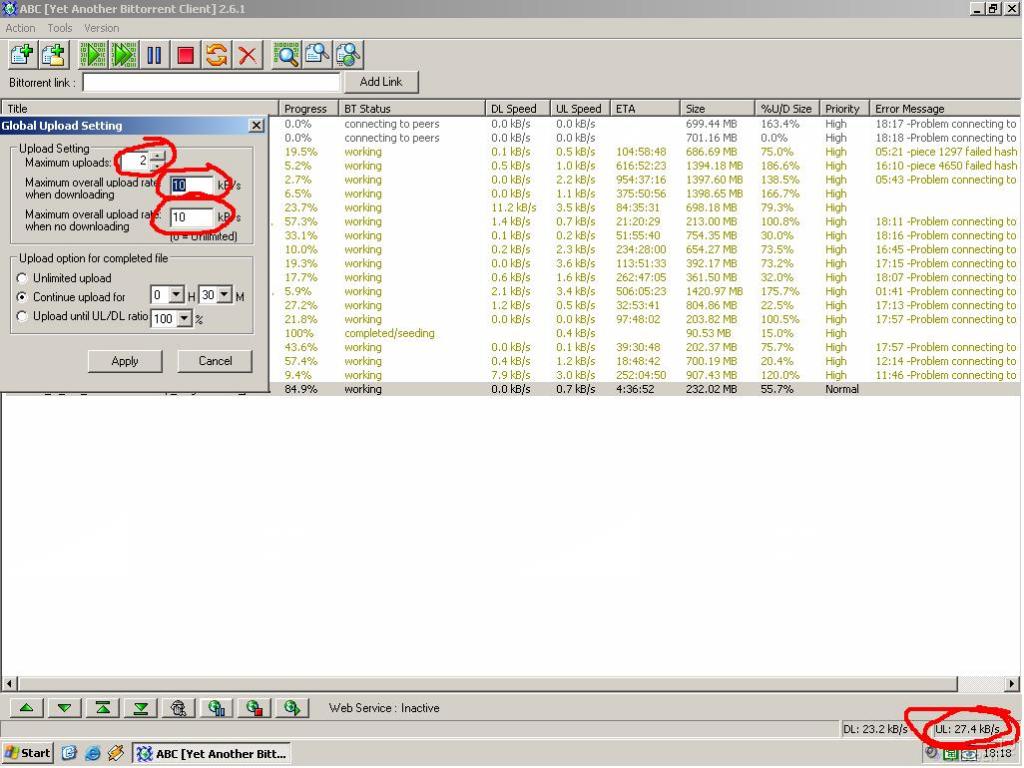Click the orange refresh arrows icon
The height and width of the screenshot is (768, 1024).
click(216, 55)
